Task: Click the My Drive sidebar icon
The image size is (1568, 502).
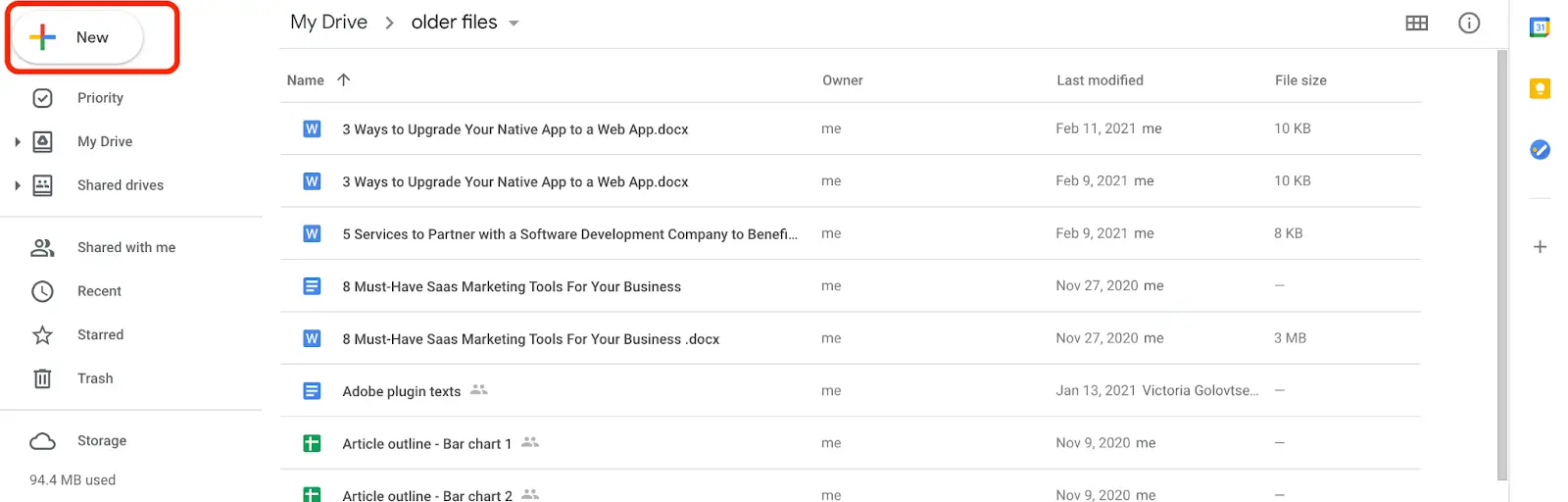Action: (x=42, y=141)
